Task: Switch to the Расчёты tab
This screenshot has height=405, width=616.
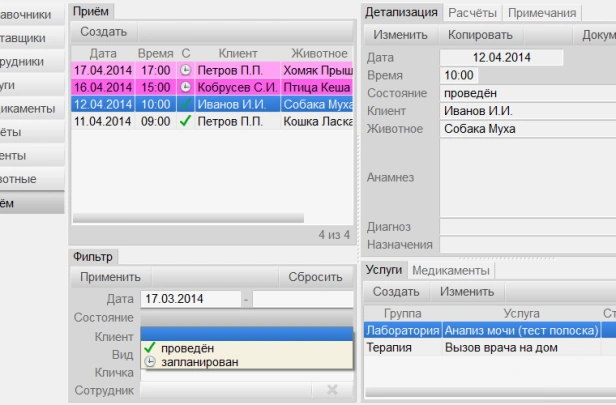Action: click(474, 13)
